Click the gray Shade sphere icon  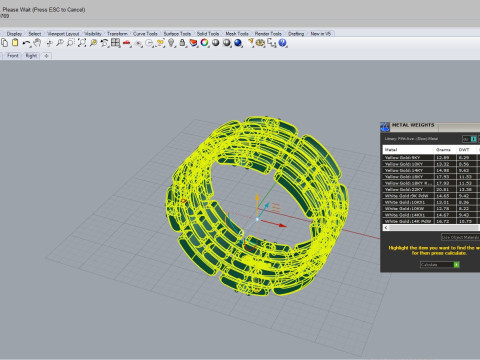pyautogui.click(x=216, y=43)
